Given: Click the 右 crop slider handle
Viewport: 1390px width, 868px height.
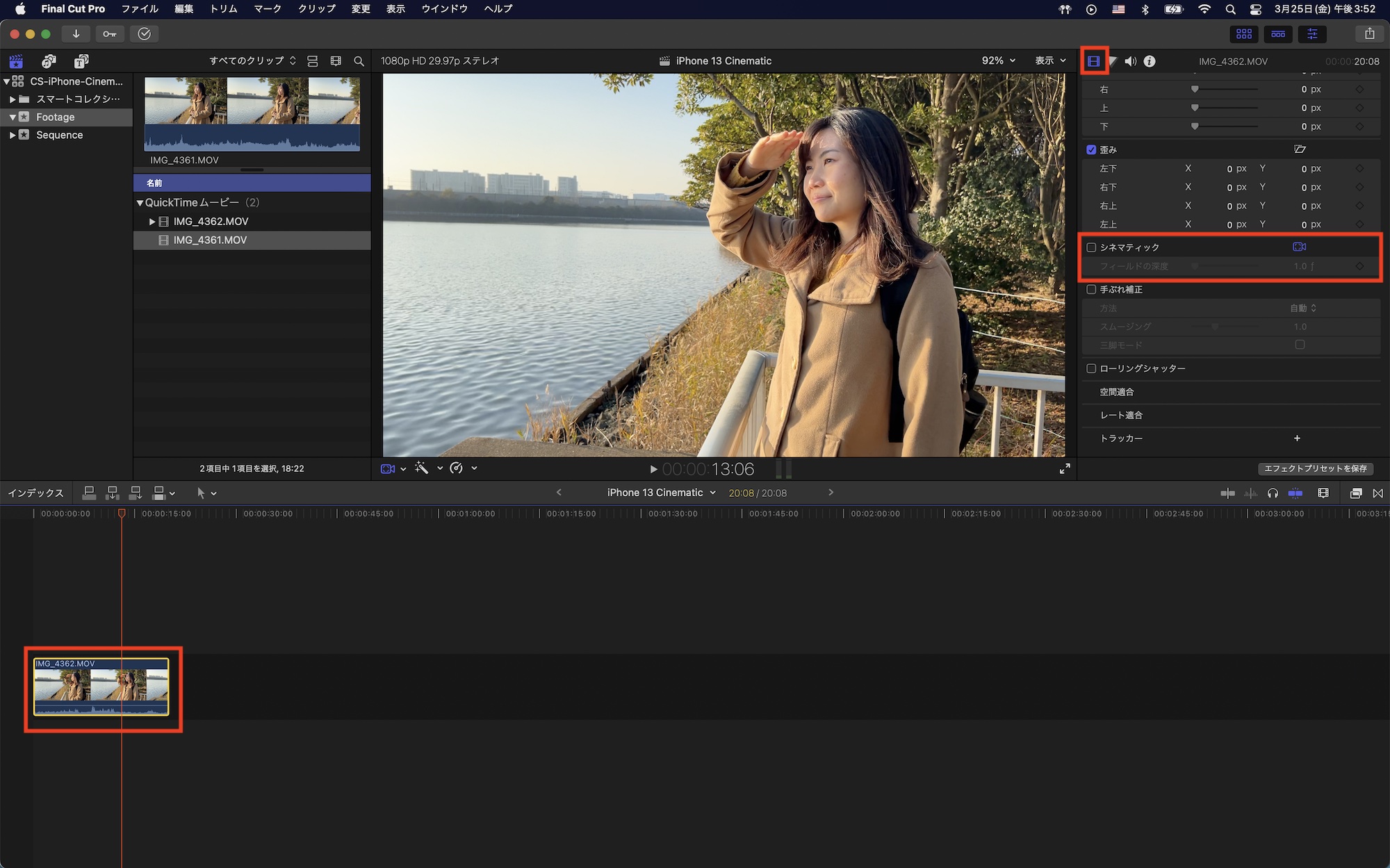Looking at the screenshot, I should (1195, 90).
